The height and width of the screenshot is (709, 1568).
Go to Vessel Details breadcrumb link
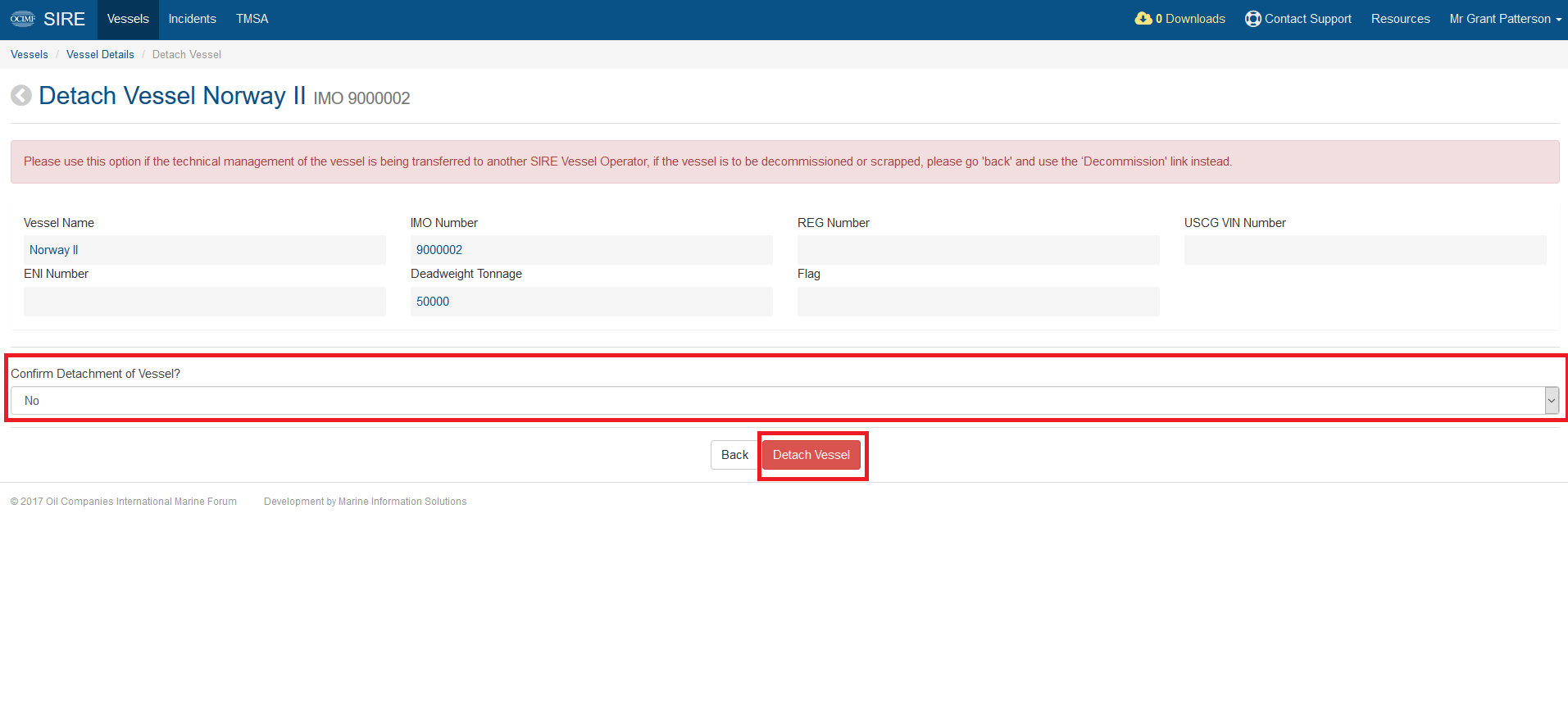(100, 54)
